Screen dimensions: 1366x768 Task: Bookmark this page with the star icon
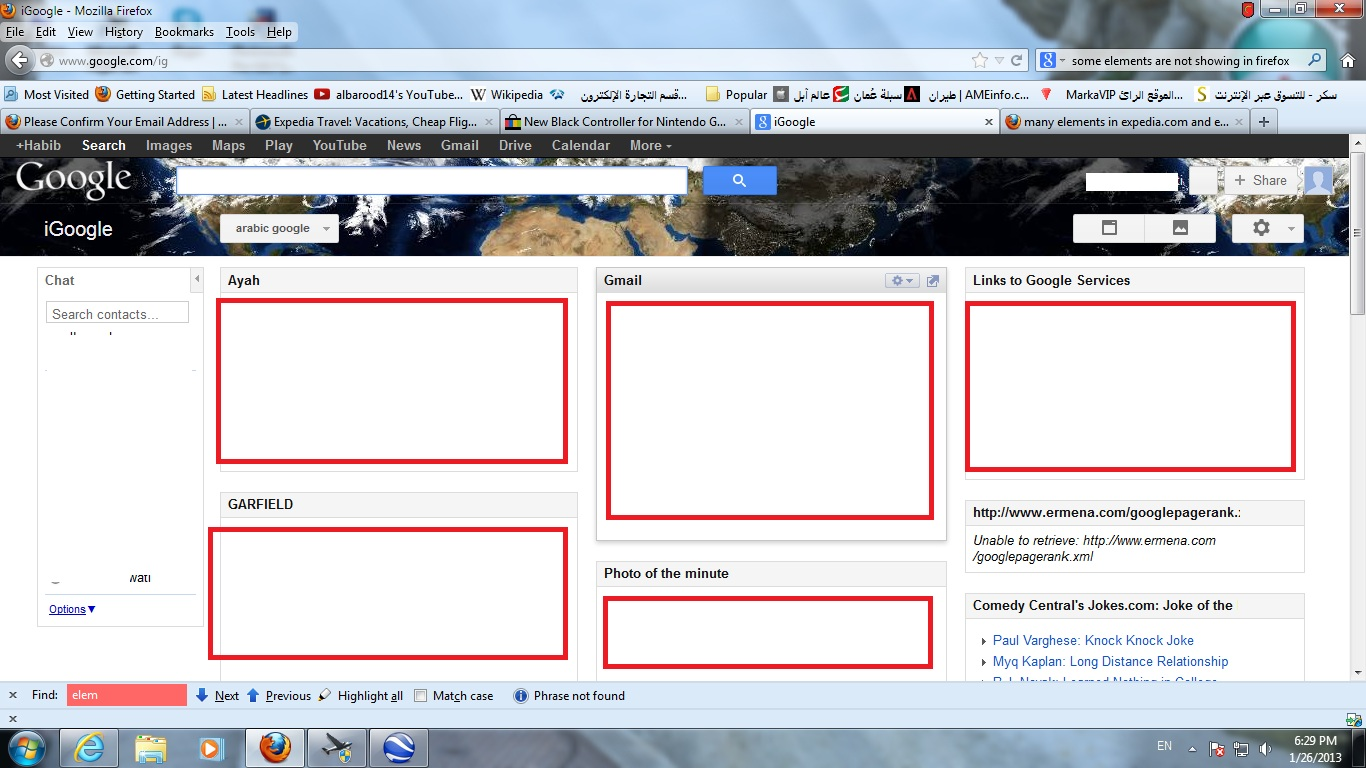pos(980,60)
